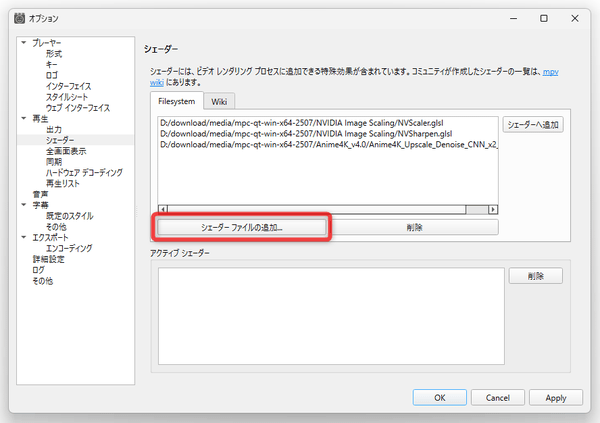Click right arrow of horizontal scrollbar
The image size is (600, 423).
[x=493, y=209]
